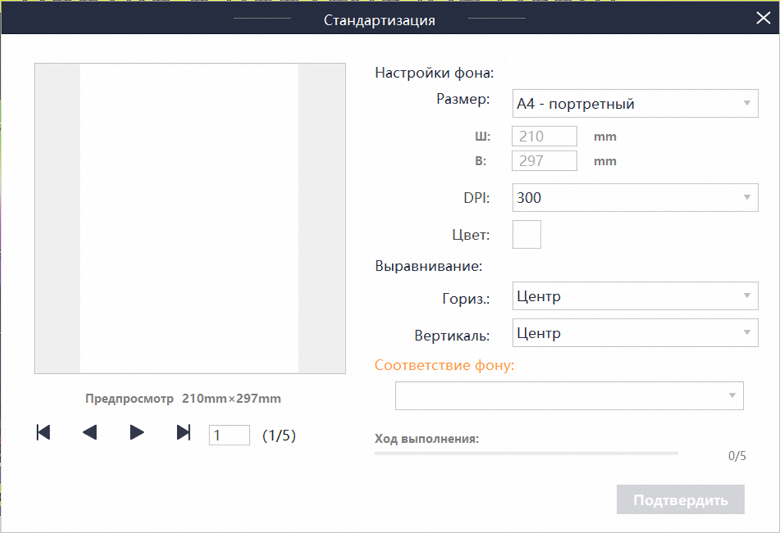Image resolution: width=780 pixels, height=533 pixels.
Task: Open the Размер paper size dropdown
Action: click(x=634, y=103)
